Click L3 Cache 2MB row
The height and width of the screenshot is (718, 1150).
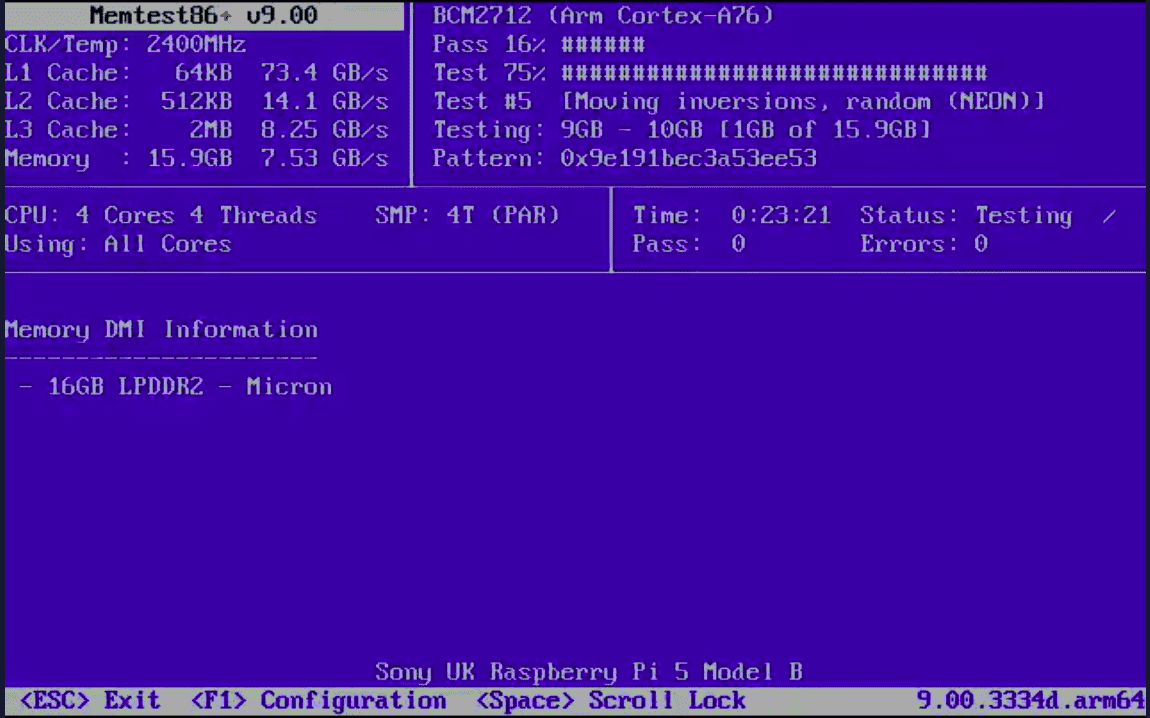click(197, 130)
